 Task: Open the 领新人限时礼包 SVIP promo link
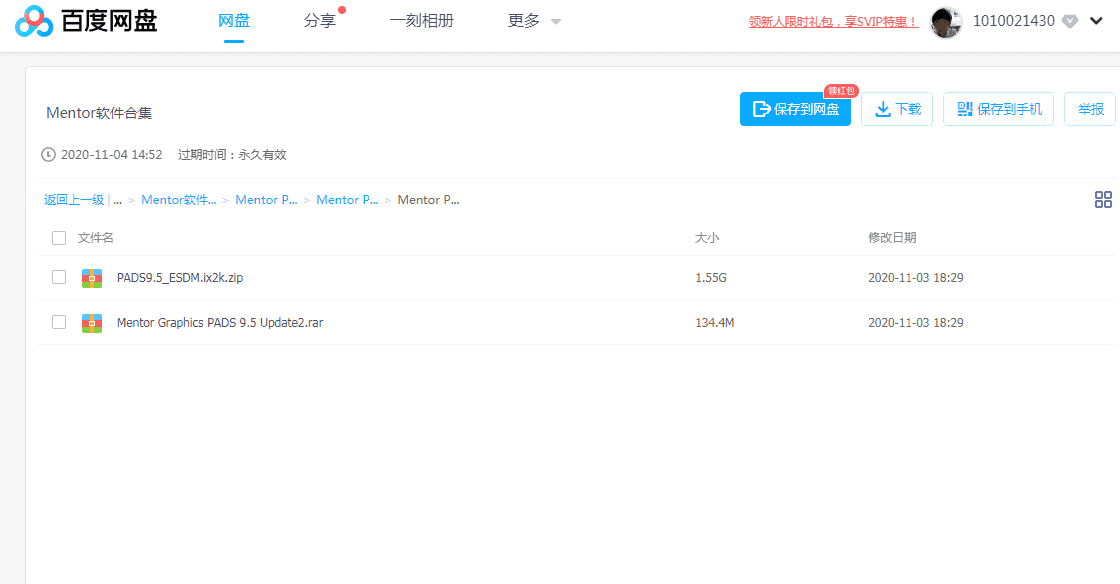(834, 22)
